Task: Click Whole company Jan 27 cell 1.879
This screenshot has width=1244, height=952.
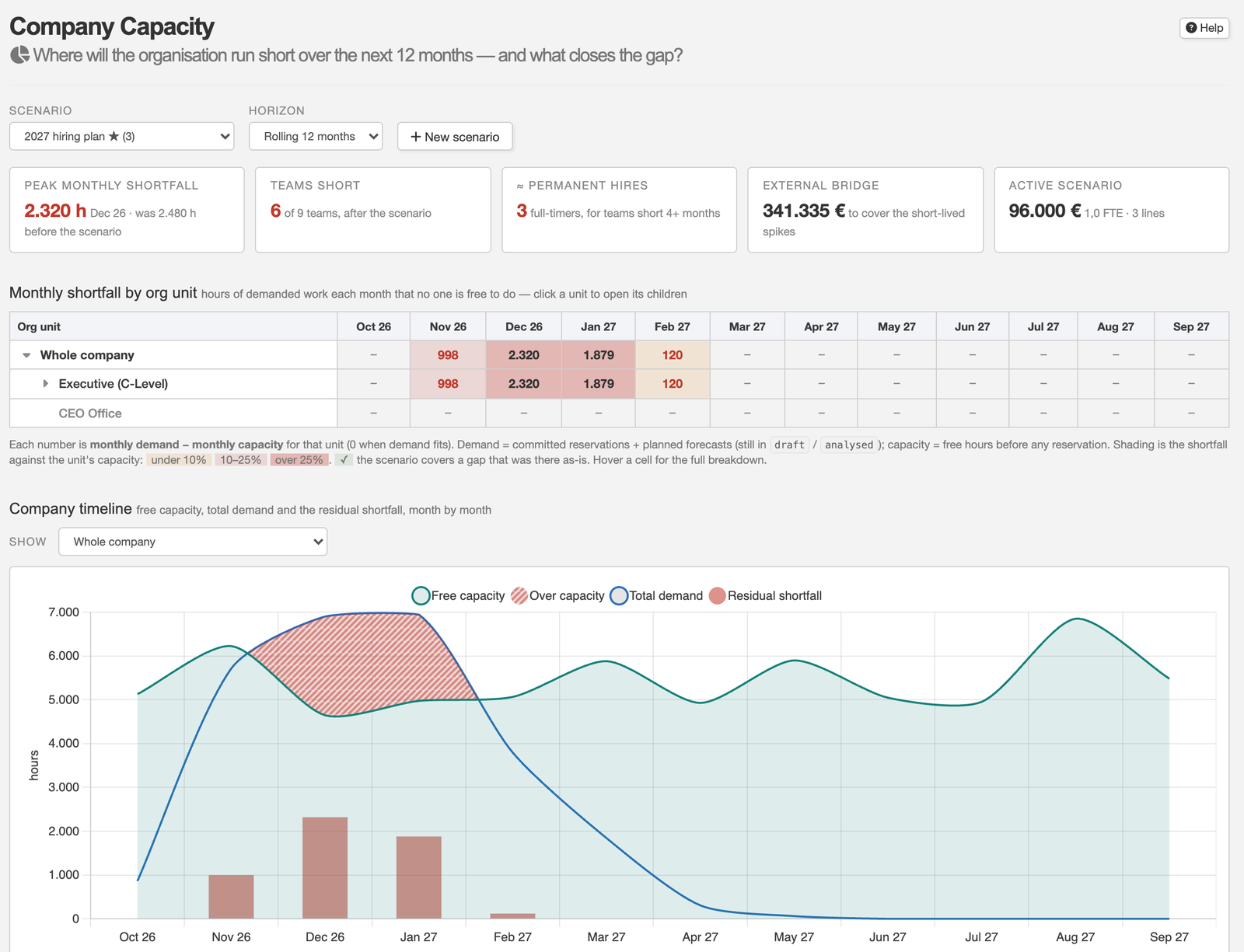Action: [599, 355]
